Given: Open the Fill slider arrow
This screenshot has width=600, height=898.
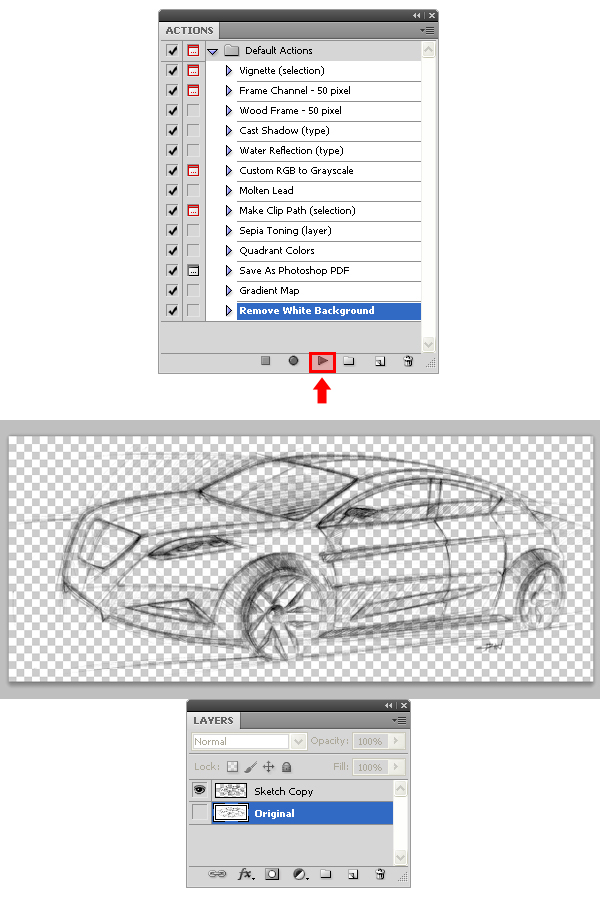Looking at the screenshot, I should (x=396, y=767).
